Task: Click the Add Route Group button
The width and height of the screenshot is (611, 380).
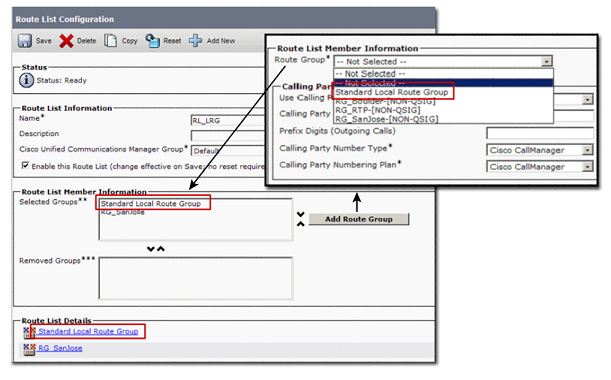Action: click(359, 219)
